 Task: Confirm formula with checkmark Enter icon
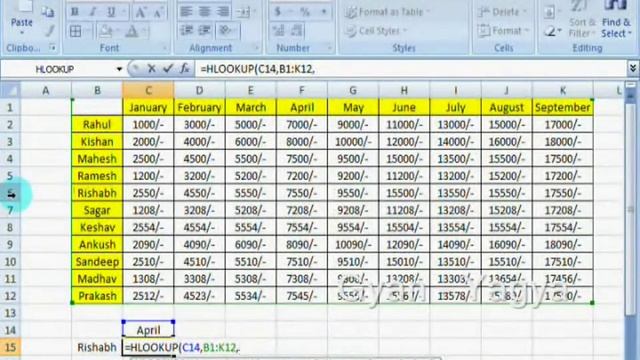168,69
